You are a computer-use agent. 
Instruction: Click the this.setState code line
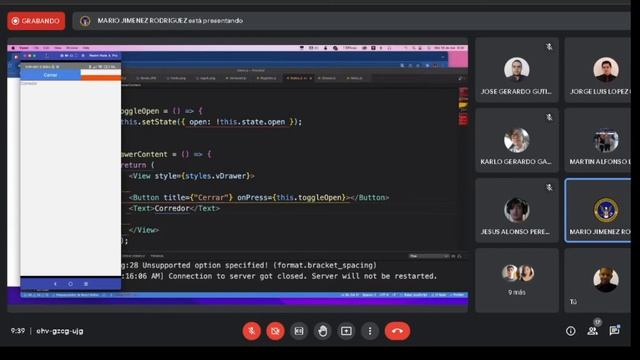211,122
